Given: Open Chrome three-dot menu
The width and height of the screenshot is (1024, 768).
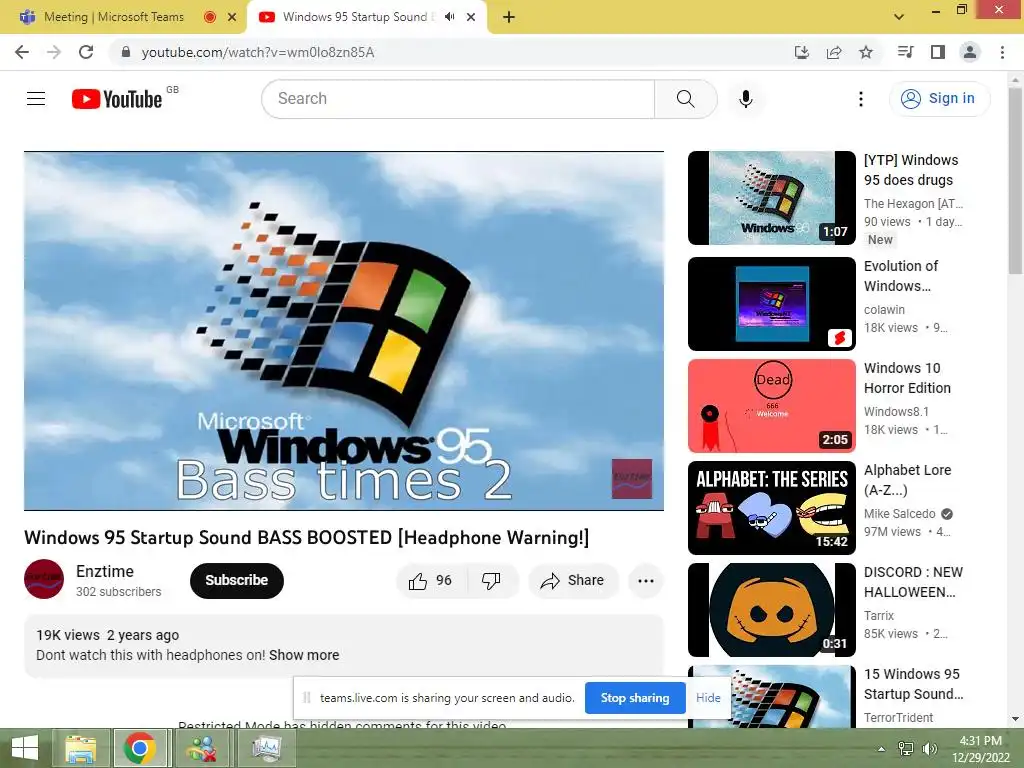Looking at the screenshot, I should tap(1002, 52).
